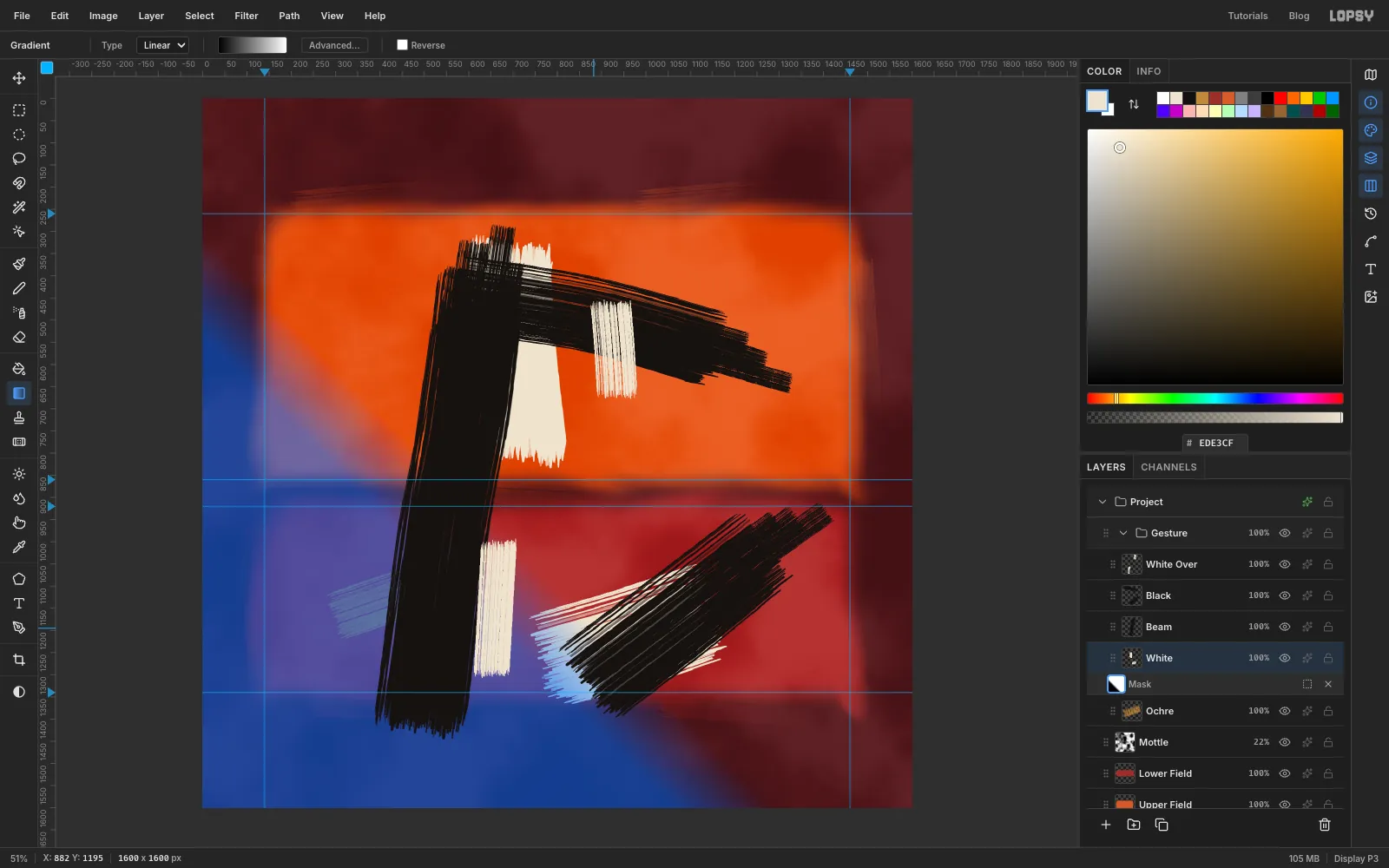Select the Text tool in left toolbar

coord(19,603)
